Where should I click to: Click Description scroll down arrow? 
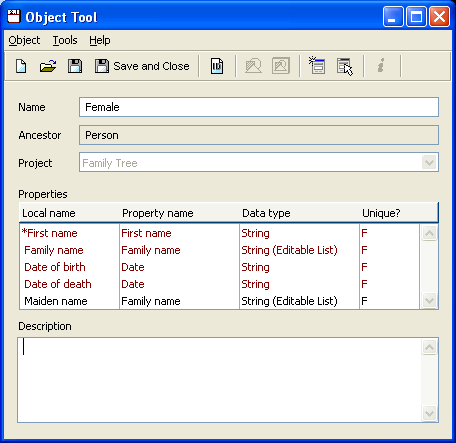[429, 414]
